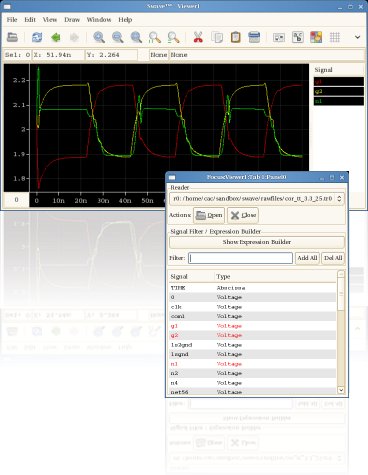The image size is (368, 475).
Task: Expand the toolbar overflow chevron
Action: (x=357, y=37)
